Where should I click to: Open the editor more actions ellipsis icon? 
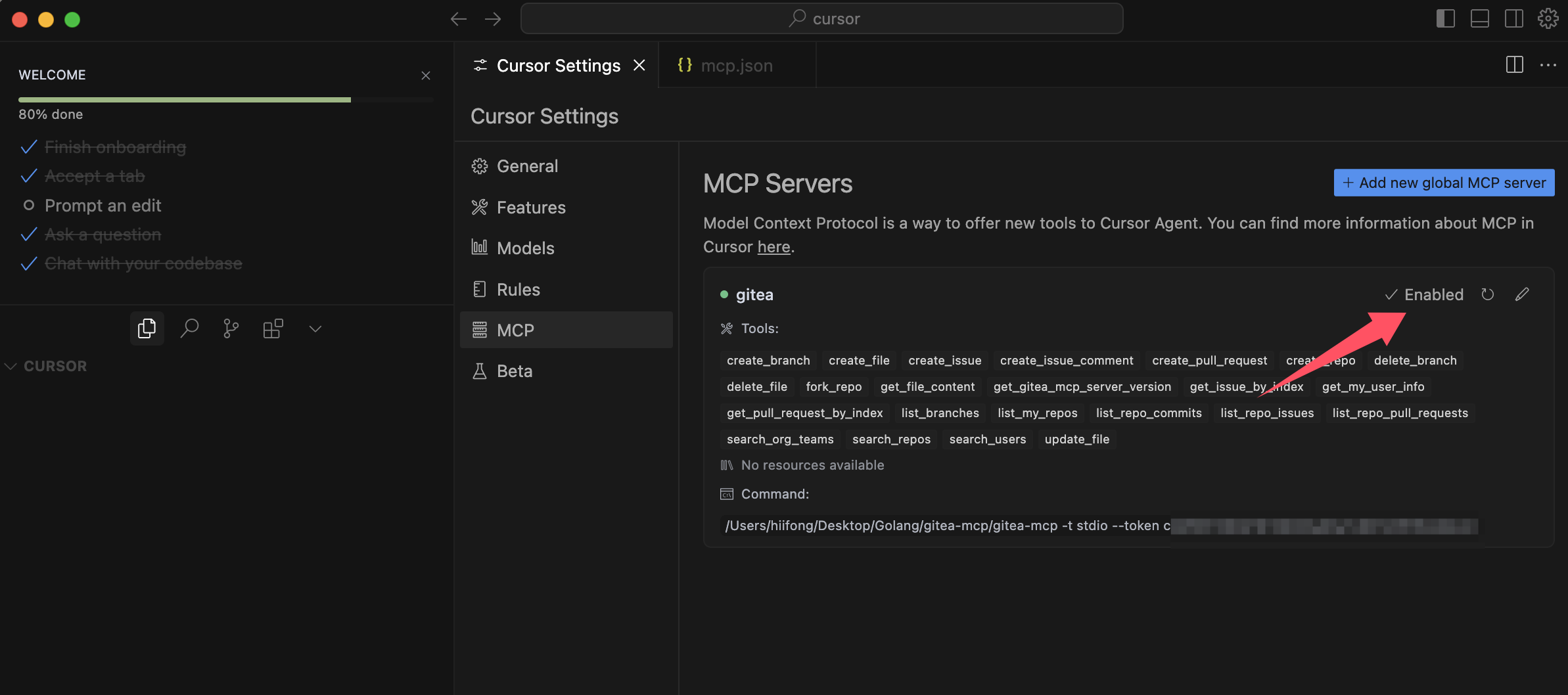tap(1550, 65)
